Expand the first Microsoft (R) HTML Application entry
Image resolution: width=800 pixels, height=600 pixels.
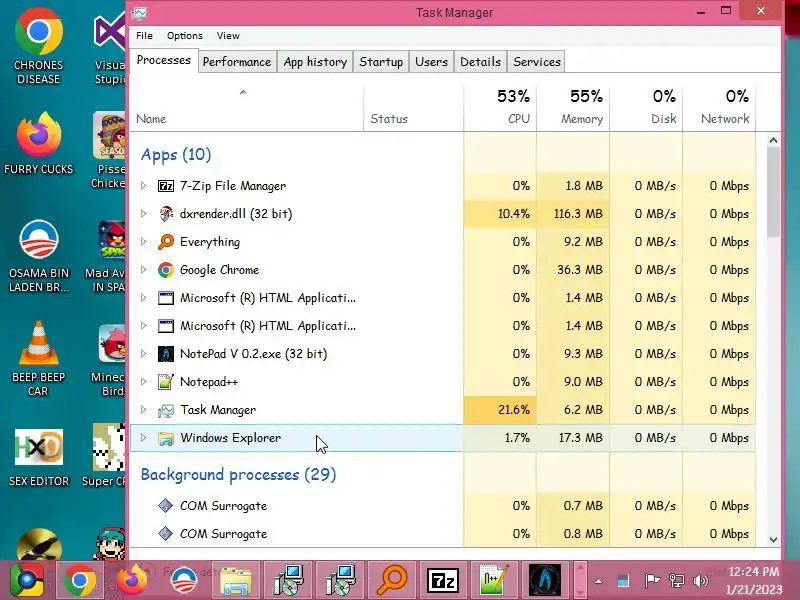pyautogui.click(x=144, y=298)
